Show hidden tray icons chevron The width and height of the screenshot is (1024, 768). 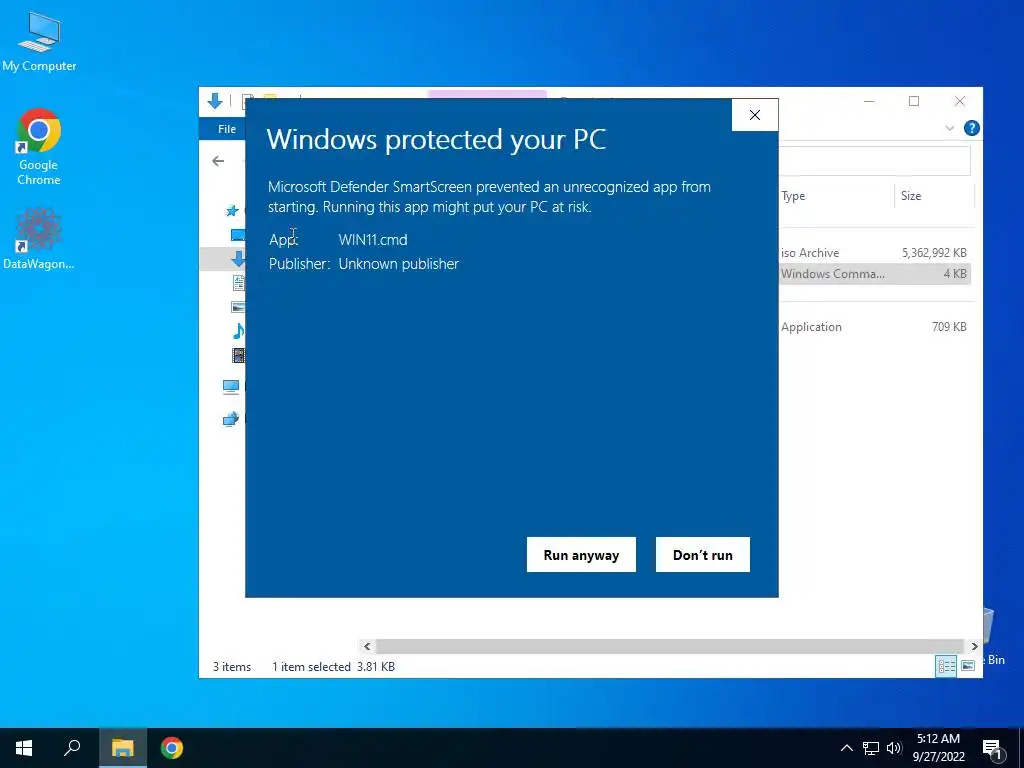(846, 748)
